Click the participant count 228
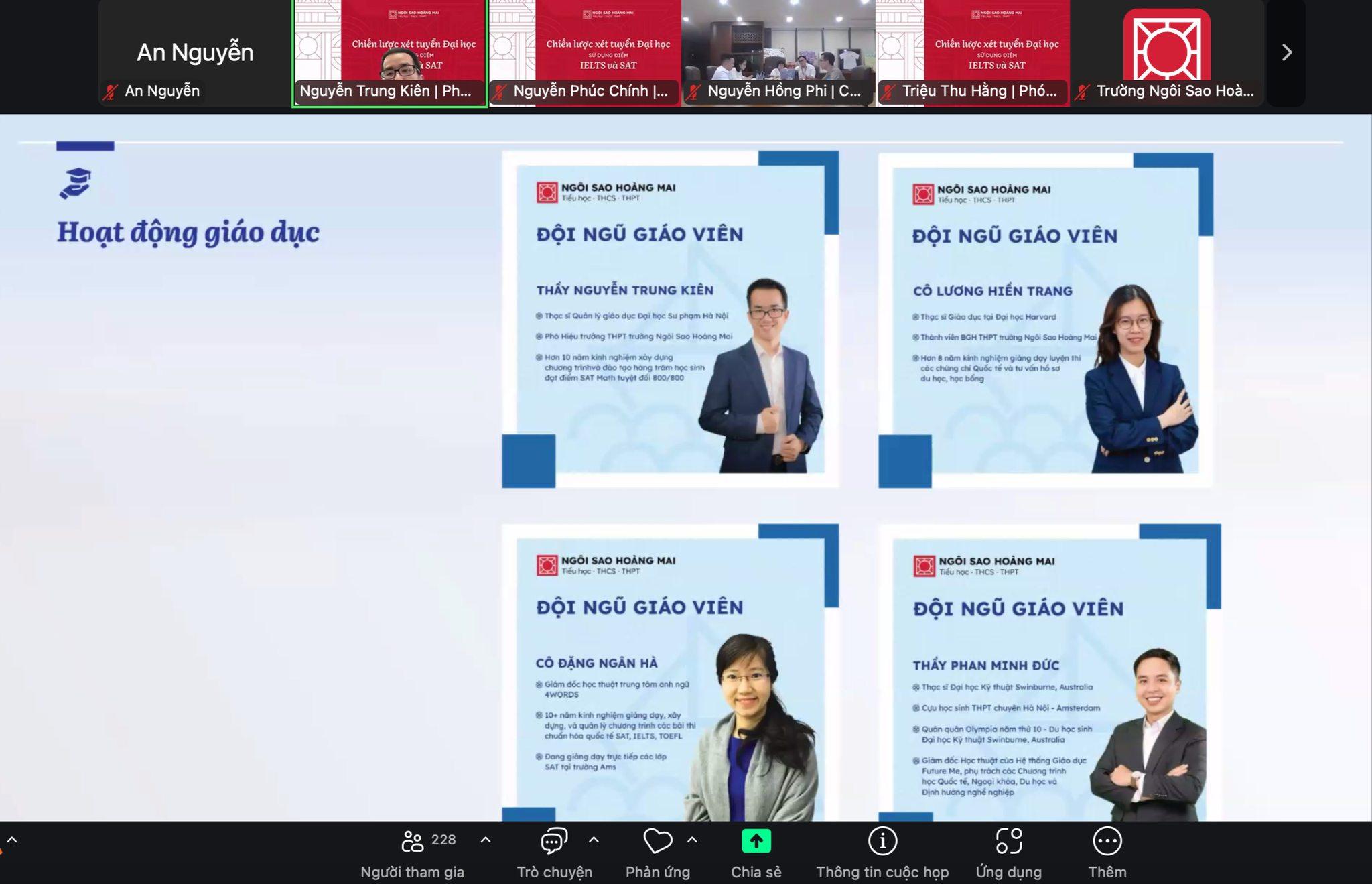 pyautogui.click(x=443, y=840)
